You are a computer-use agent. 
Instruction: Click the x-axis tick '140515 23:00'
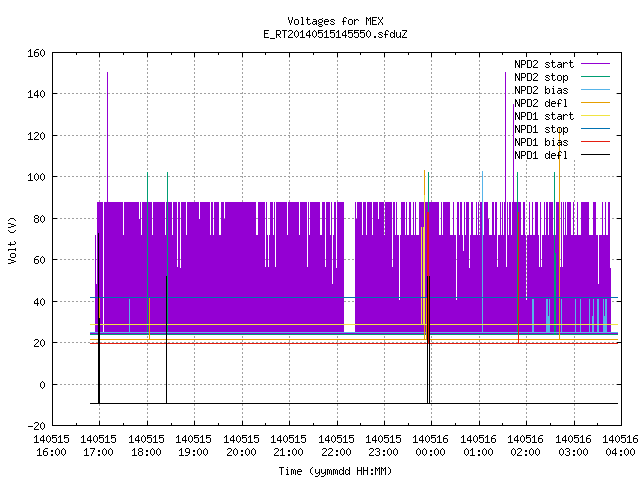click(x=383, y=446)
